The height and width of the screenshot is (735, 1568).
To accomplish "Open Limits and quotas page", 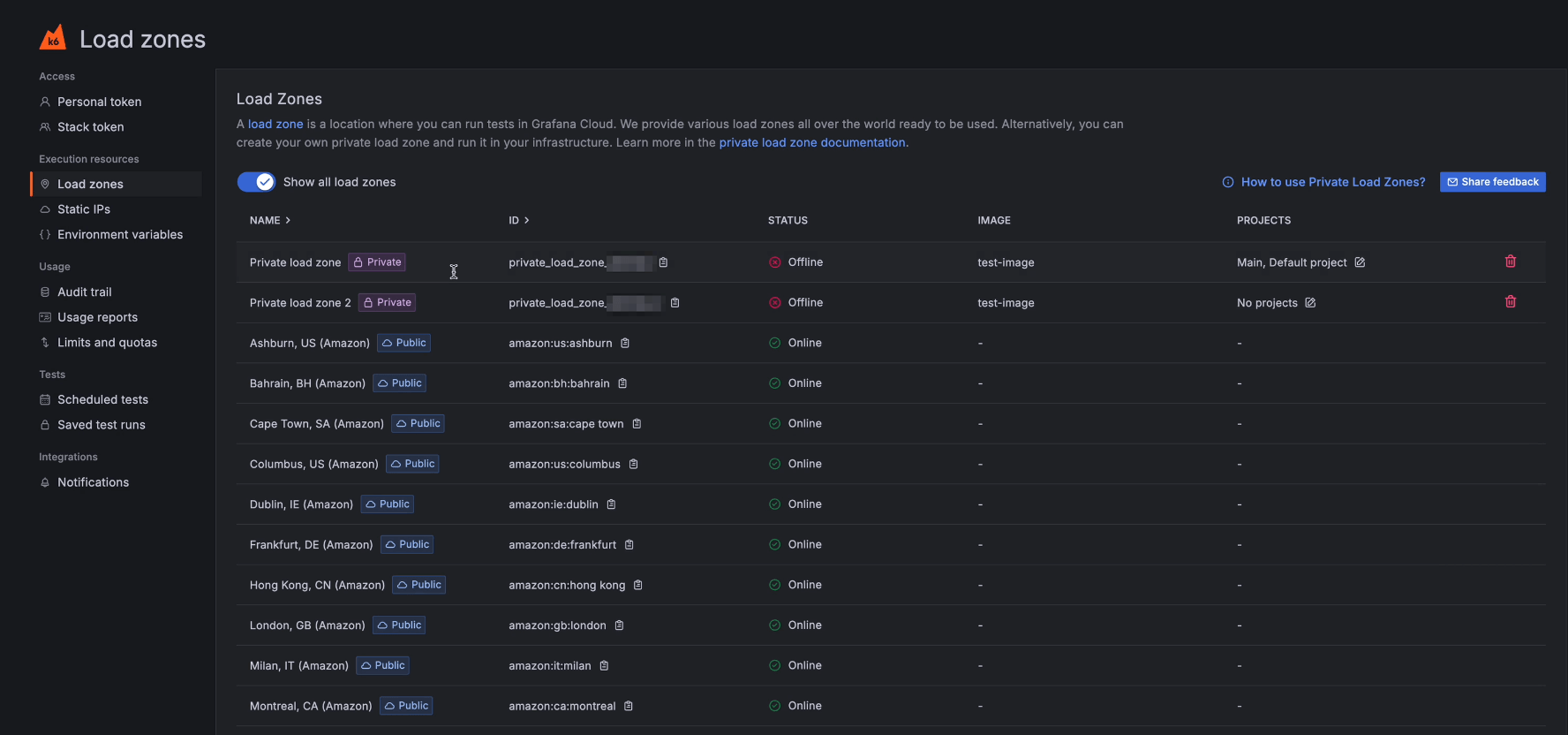I will coord(107,343).
